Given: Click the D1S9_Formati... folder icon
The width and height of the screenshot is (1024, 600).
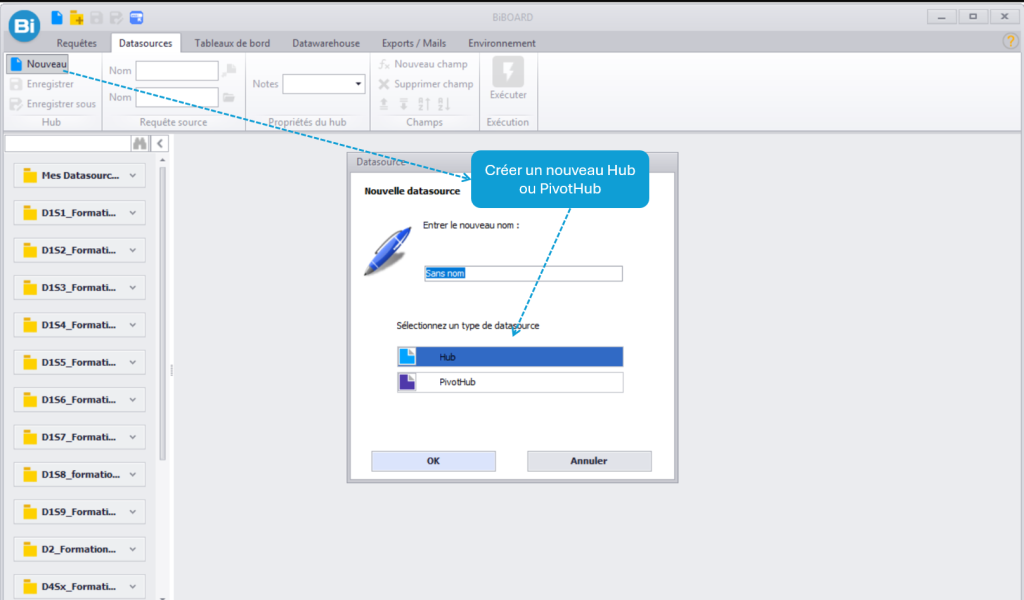Looking at the screenshot, I should (x=30, y=512).
